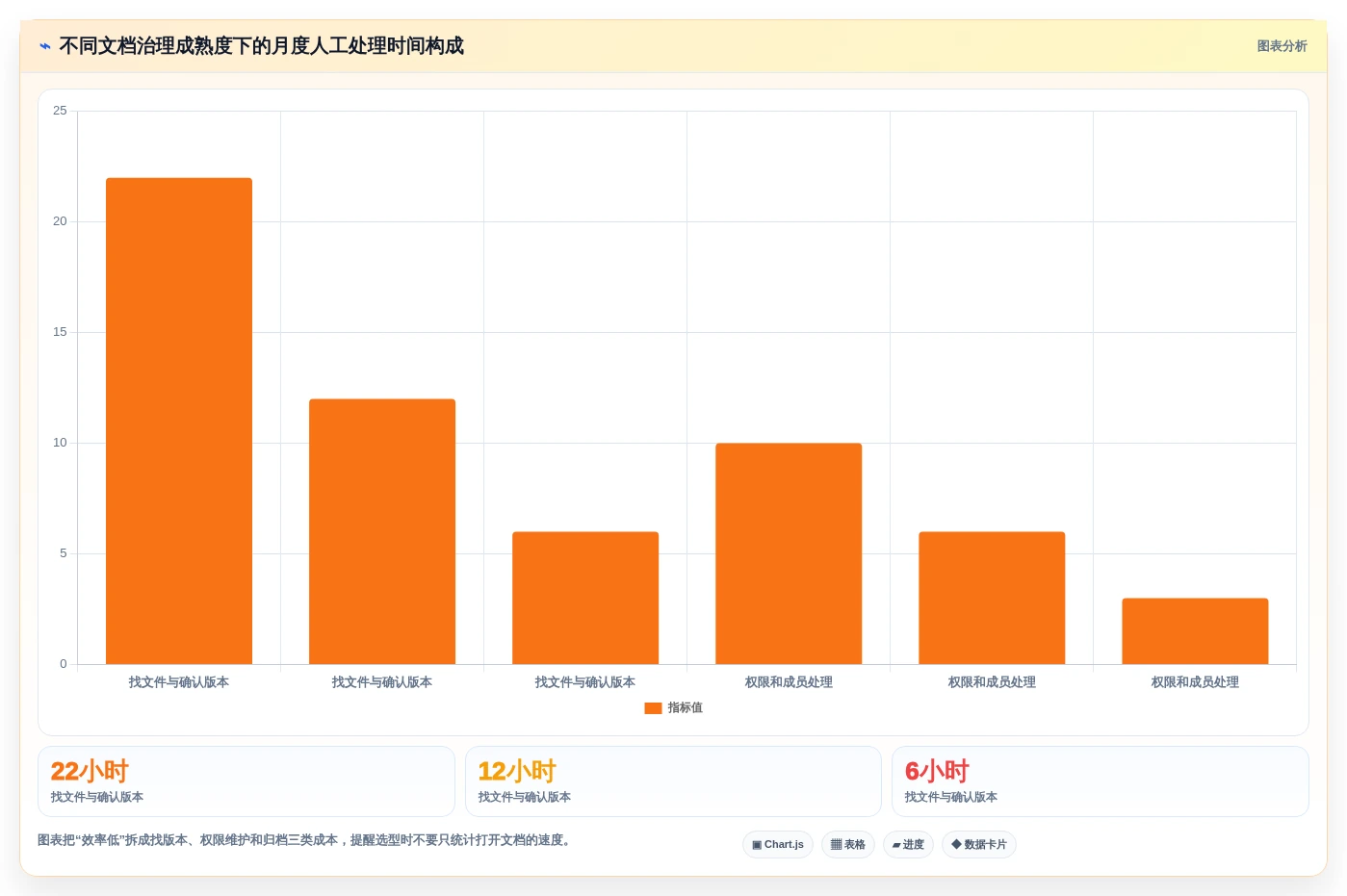Click the first 权限和成员处理 bar with value 10
This screenshot has height=896, width=1347.
pos(789,553)
